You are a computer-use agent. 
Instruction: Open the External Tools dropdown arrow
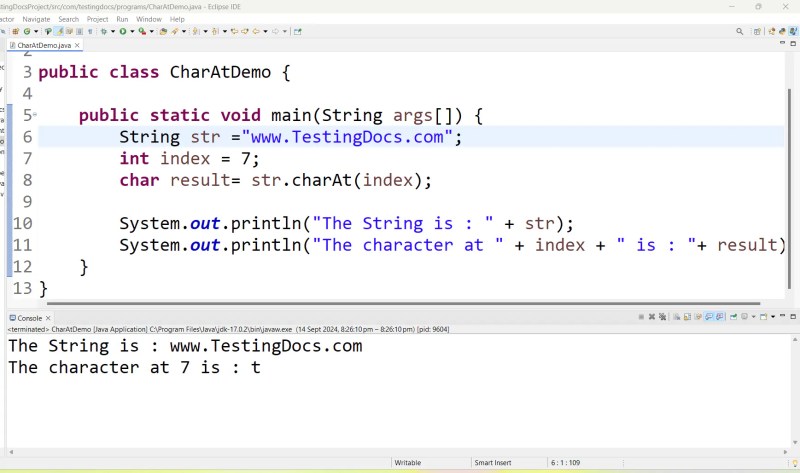pyautogui.click(x=152, y=32)
